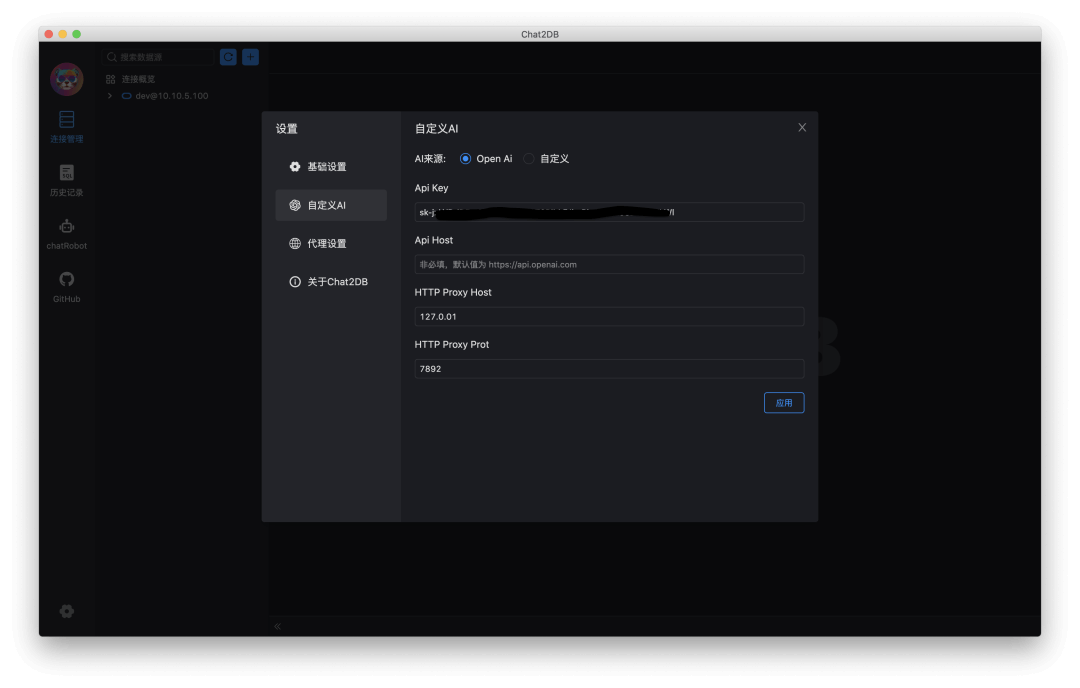1080x688 pixels.
Task: Expand the dev@10.10.5.100 connection tree
Action: point(110,96)
